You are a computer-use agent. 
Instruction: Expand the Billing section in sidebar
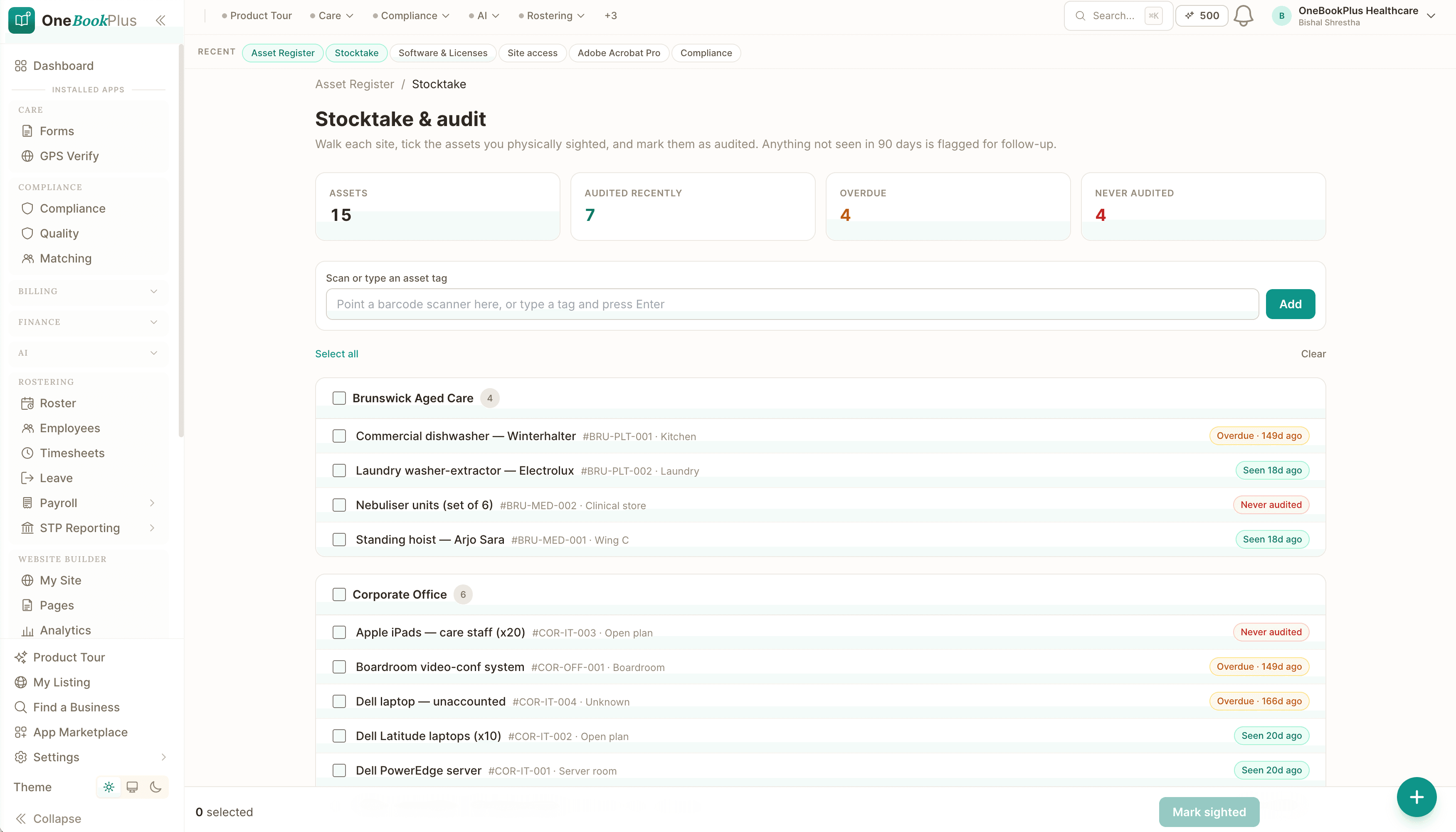(89, 292)
